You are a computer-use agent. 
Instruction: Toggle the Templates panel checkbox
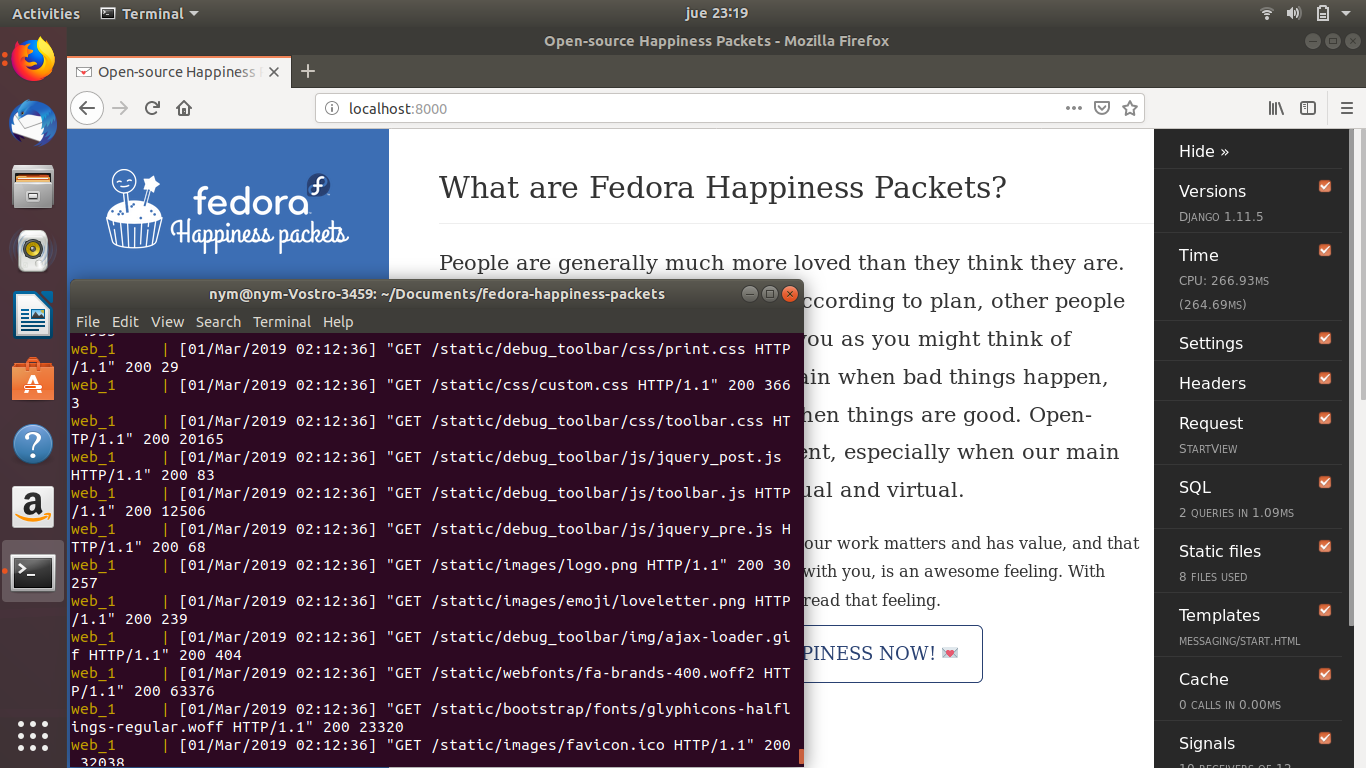point(1325,610)
